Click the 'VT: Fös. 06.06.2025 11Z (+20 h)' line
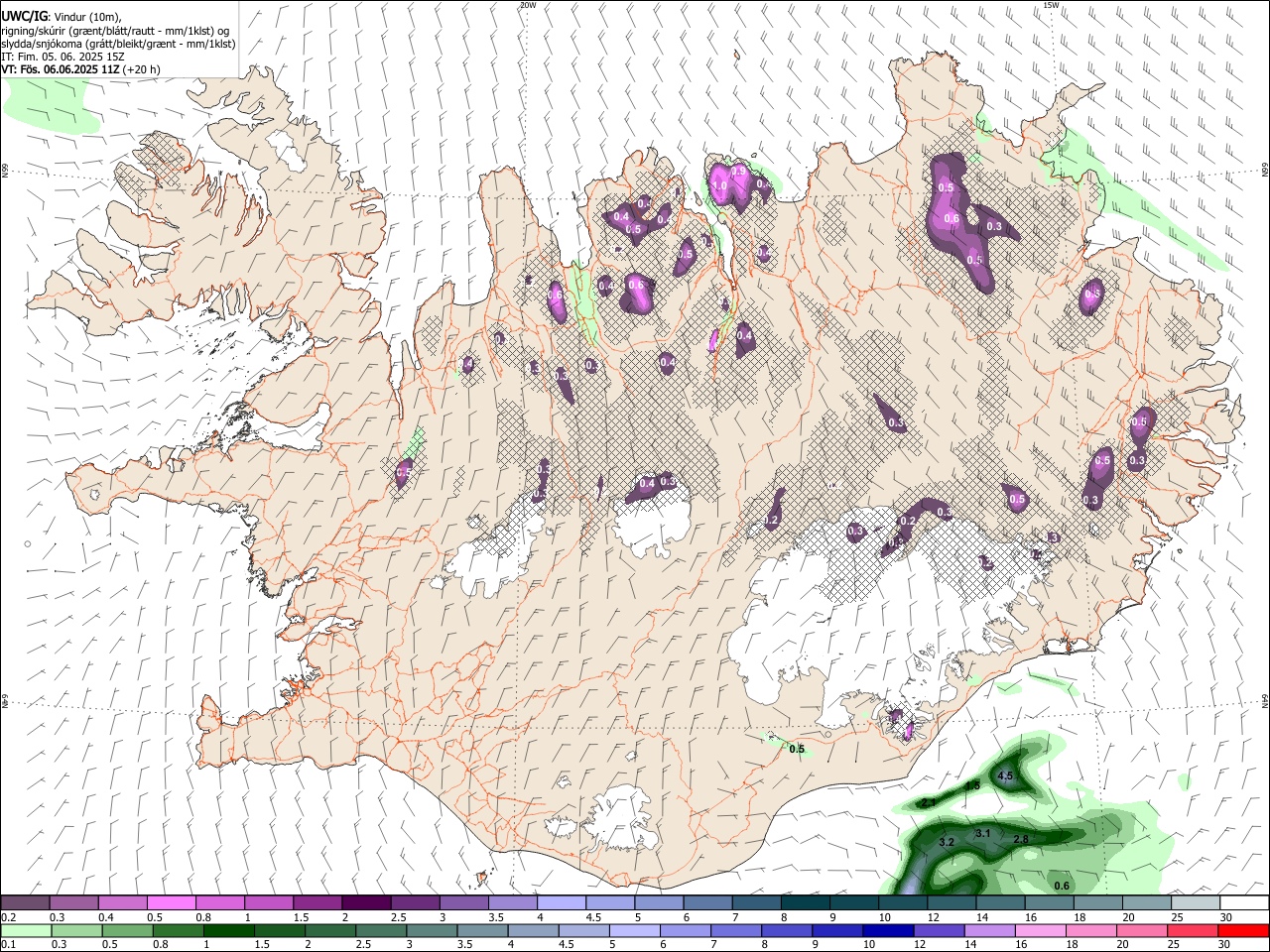The image size is (1270, 952). (x=80, y=69)
